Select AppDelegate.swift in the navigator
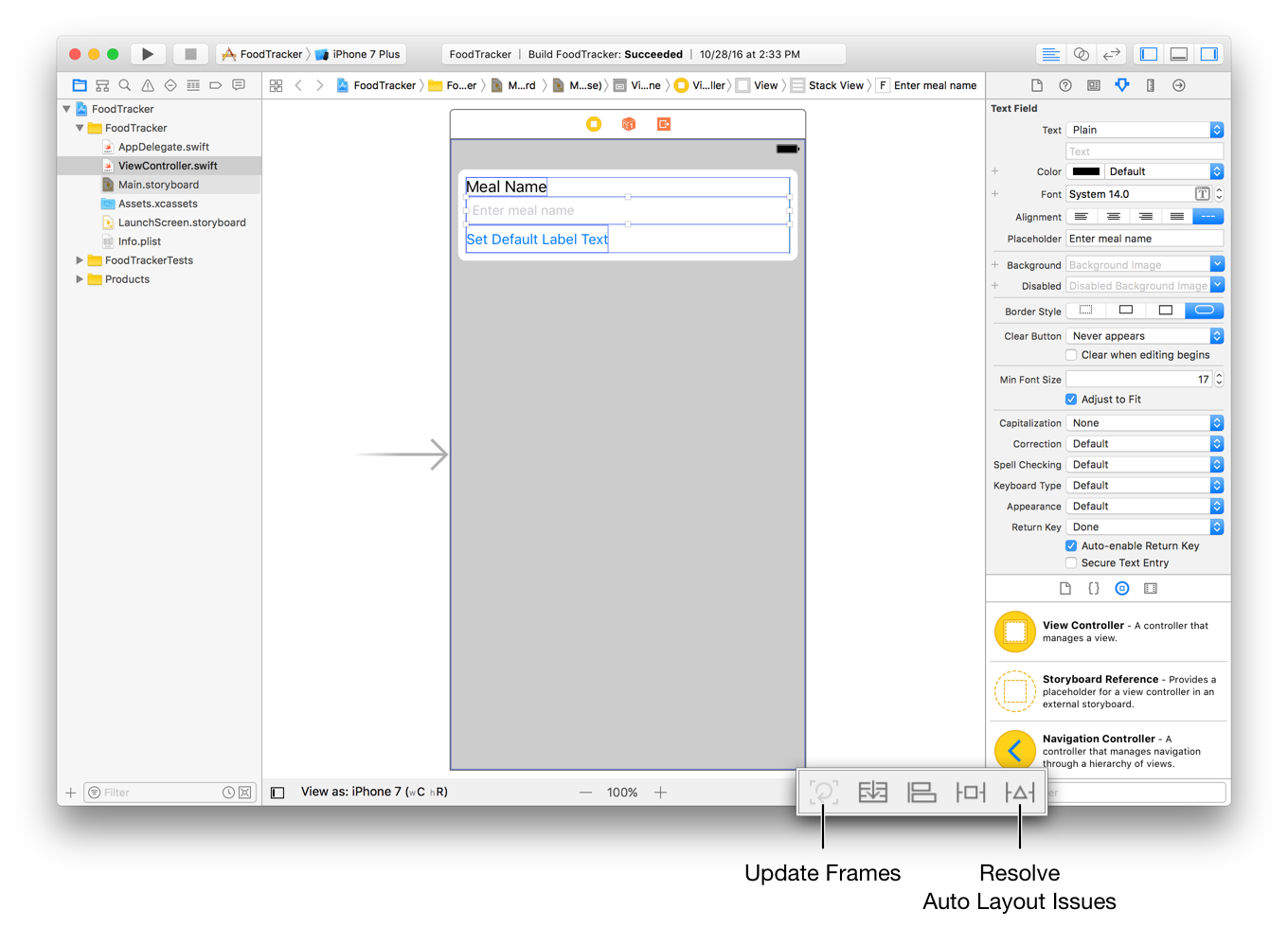Viewport: 1288px width, 927px height. 164,147
